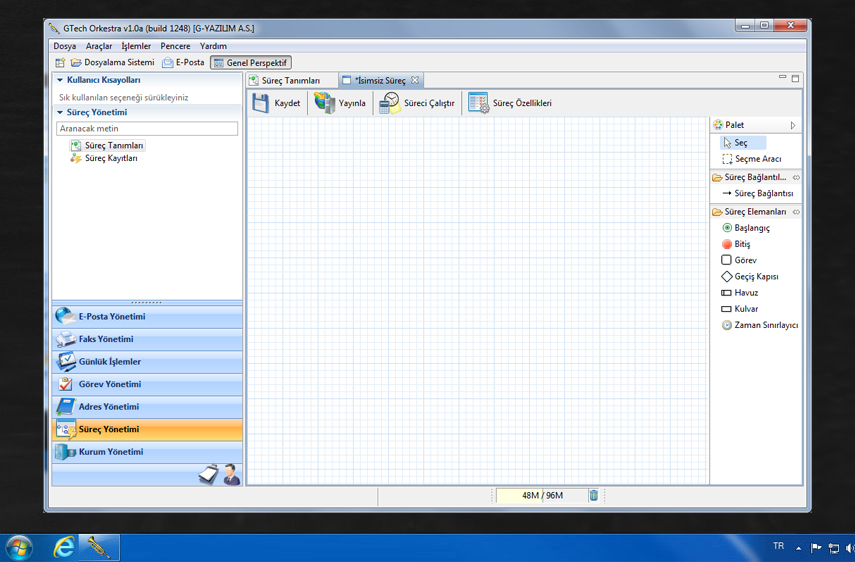The width and height of the screenshot is (855, 562).
Task: Minimize the editor panel view
Action: click(x=782, y=78)
